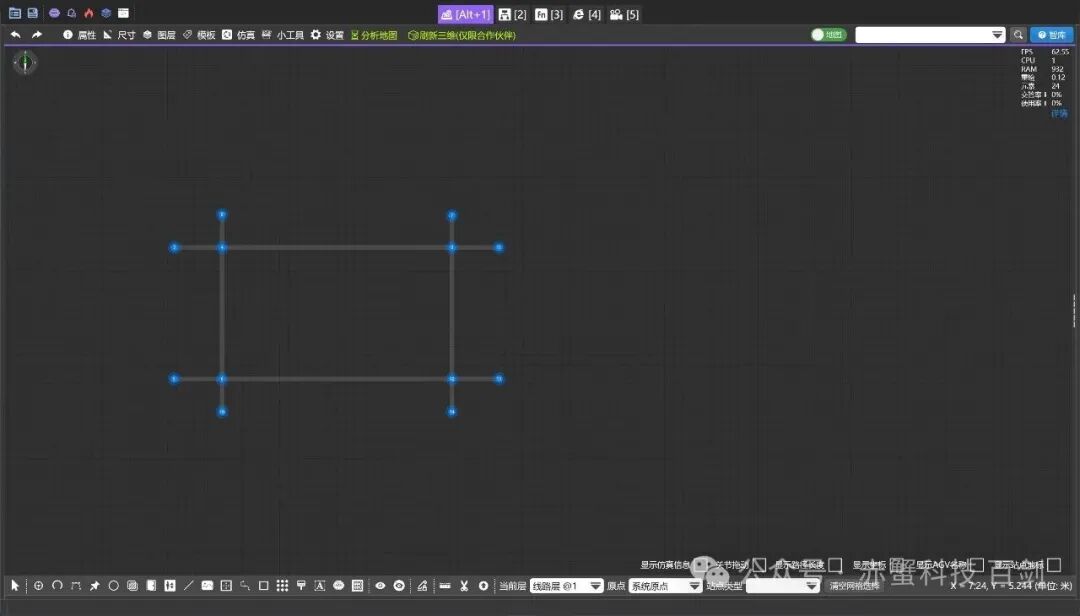The image size is (1080, 616).
Task: Click the ruler measure tool
Action: pos(445,586)
